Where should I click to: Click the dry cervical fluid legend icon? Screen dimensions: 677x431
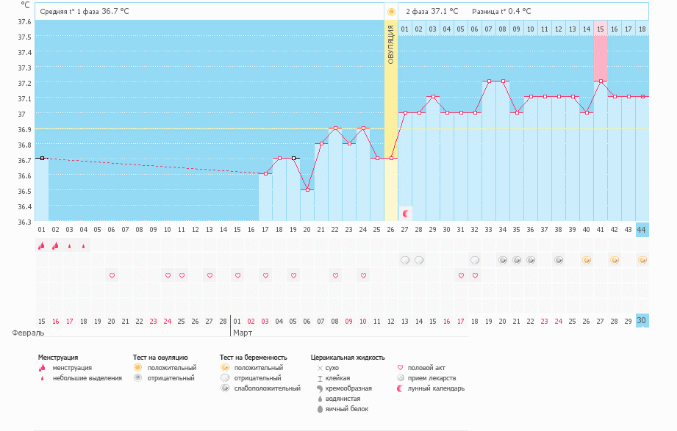(317, 368)
